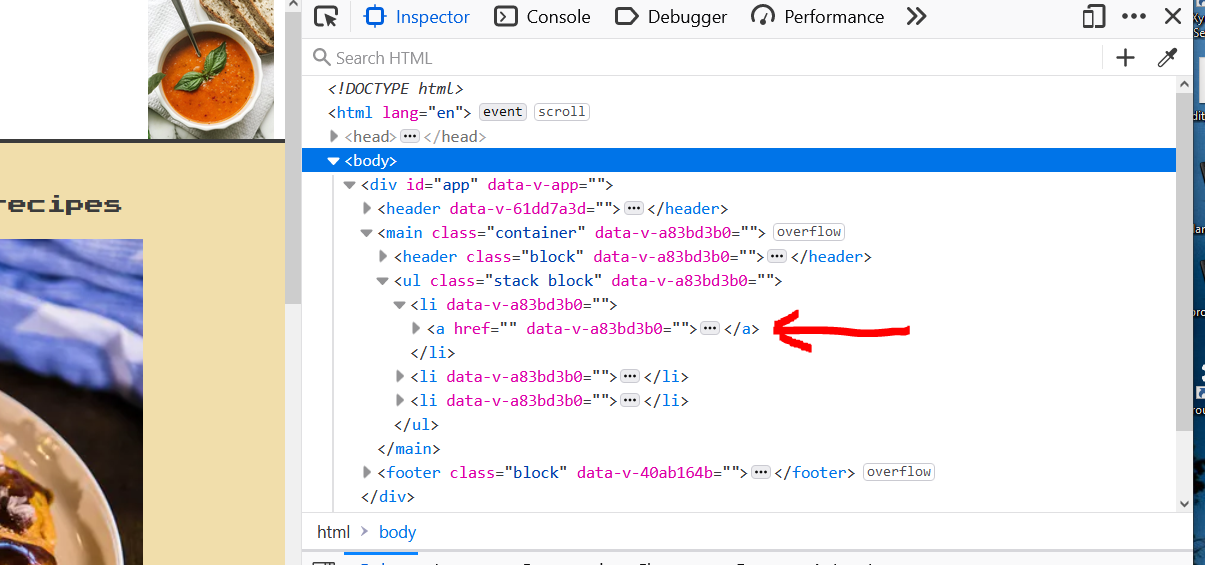Click the overflow badge on the footer node
Screen dimensions: 1205x565
coord(899,472)
